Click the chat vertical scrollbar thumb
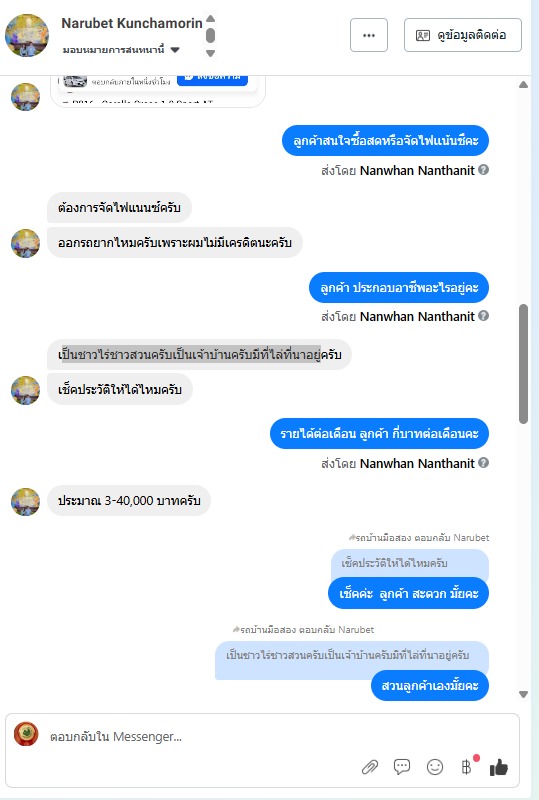This screenshot has width=539, height=800. [523, 364]
